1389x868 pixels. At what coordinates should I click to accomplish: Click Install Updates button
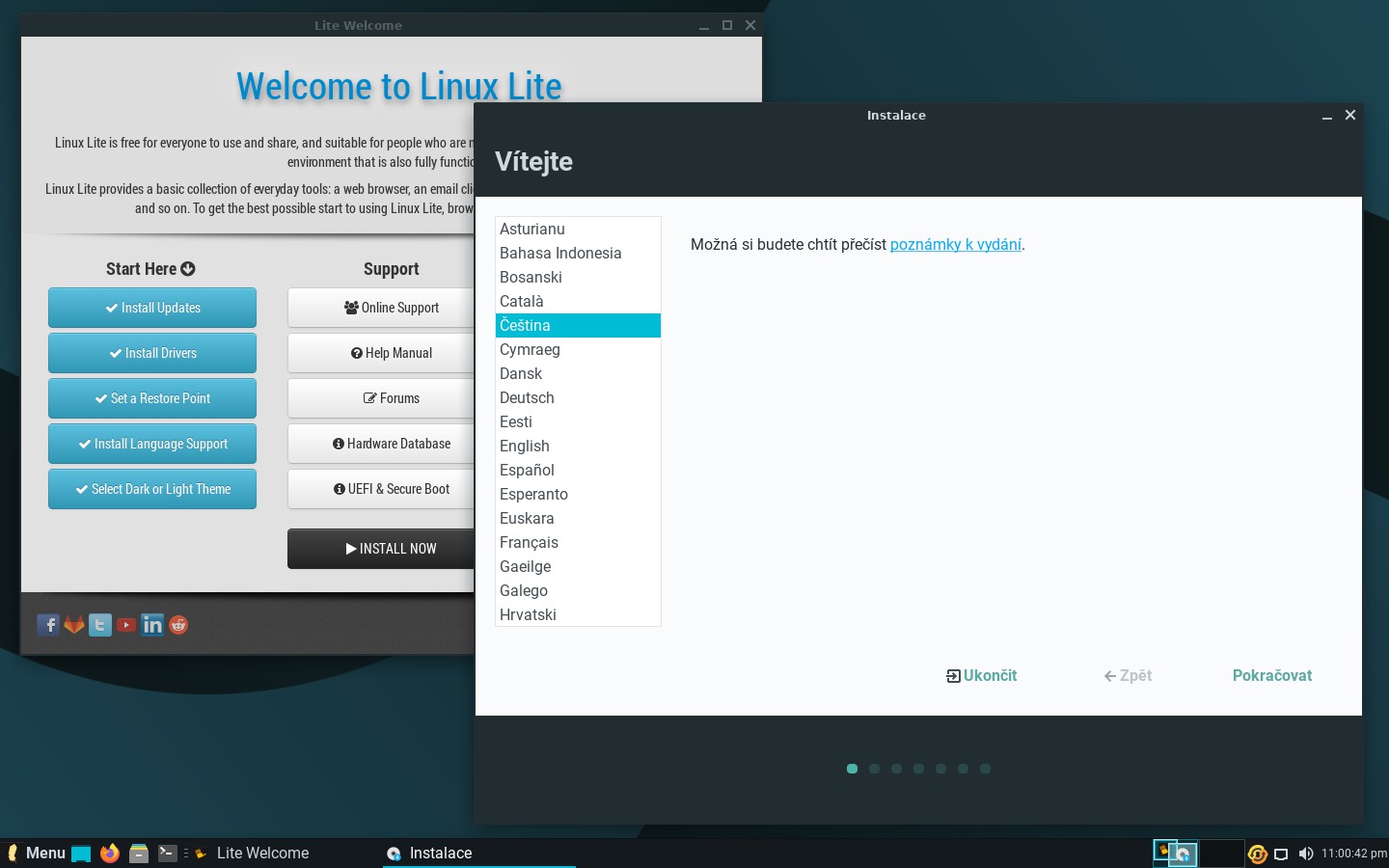(152, 308)
